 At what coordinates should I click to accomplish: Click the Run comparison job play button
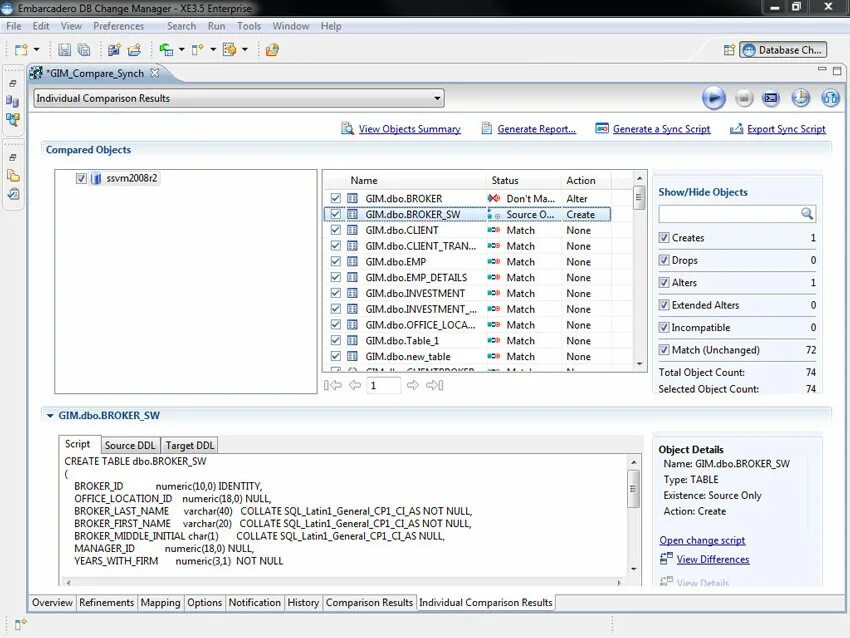coord(713,98)
